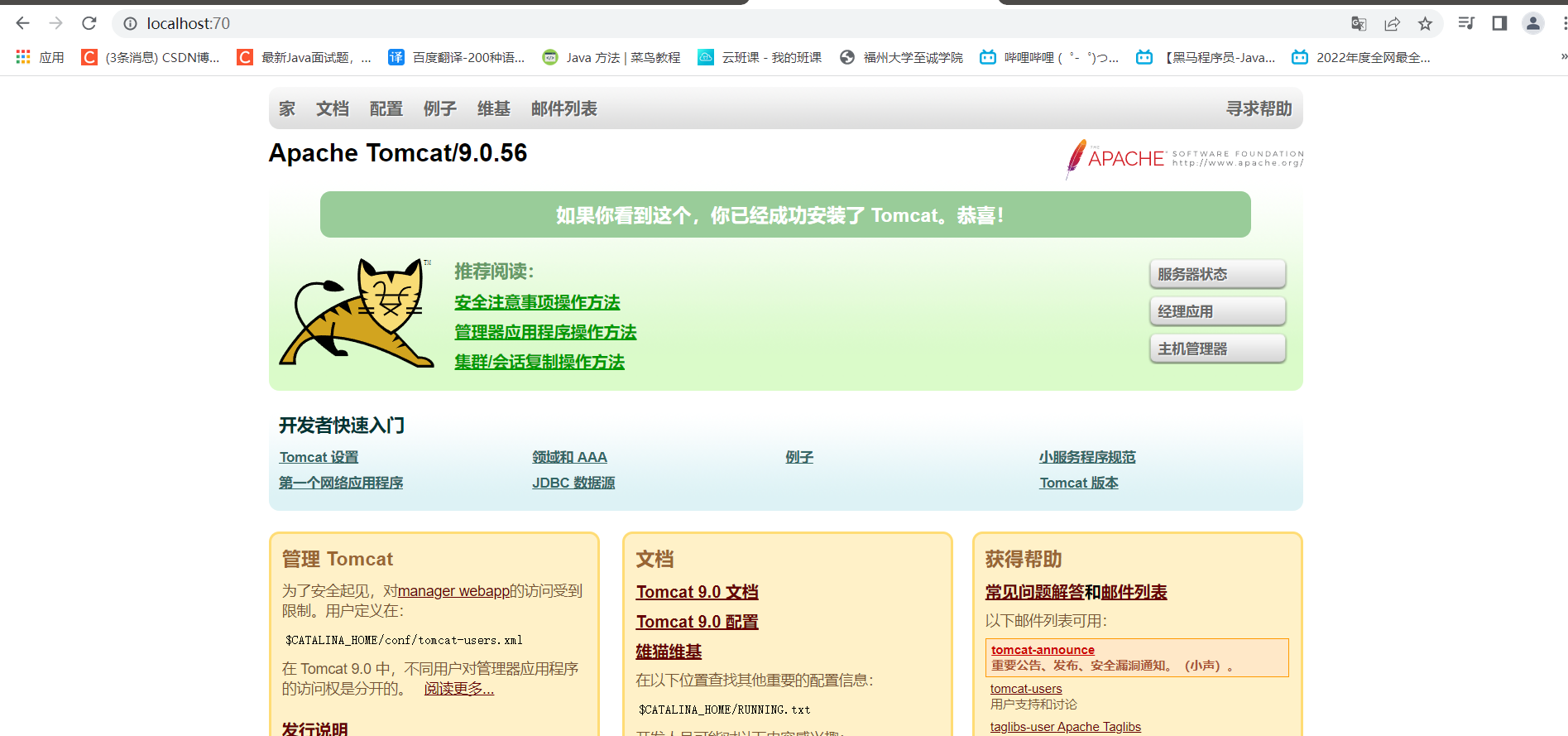Image resolution: width=1568 pixels, height=736 pixels.
Task: Click the 主机管理器 button
Action: click(x=1217, y=349)
